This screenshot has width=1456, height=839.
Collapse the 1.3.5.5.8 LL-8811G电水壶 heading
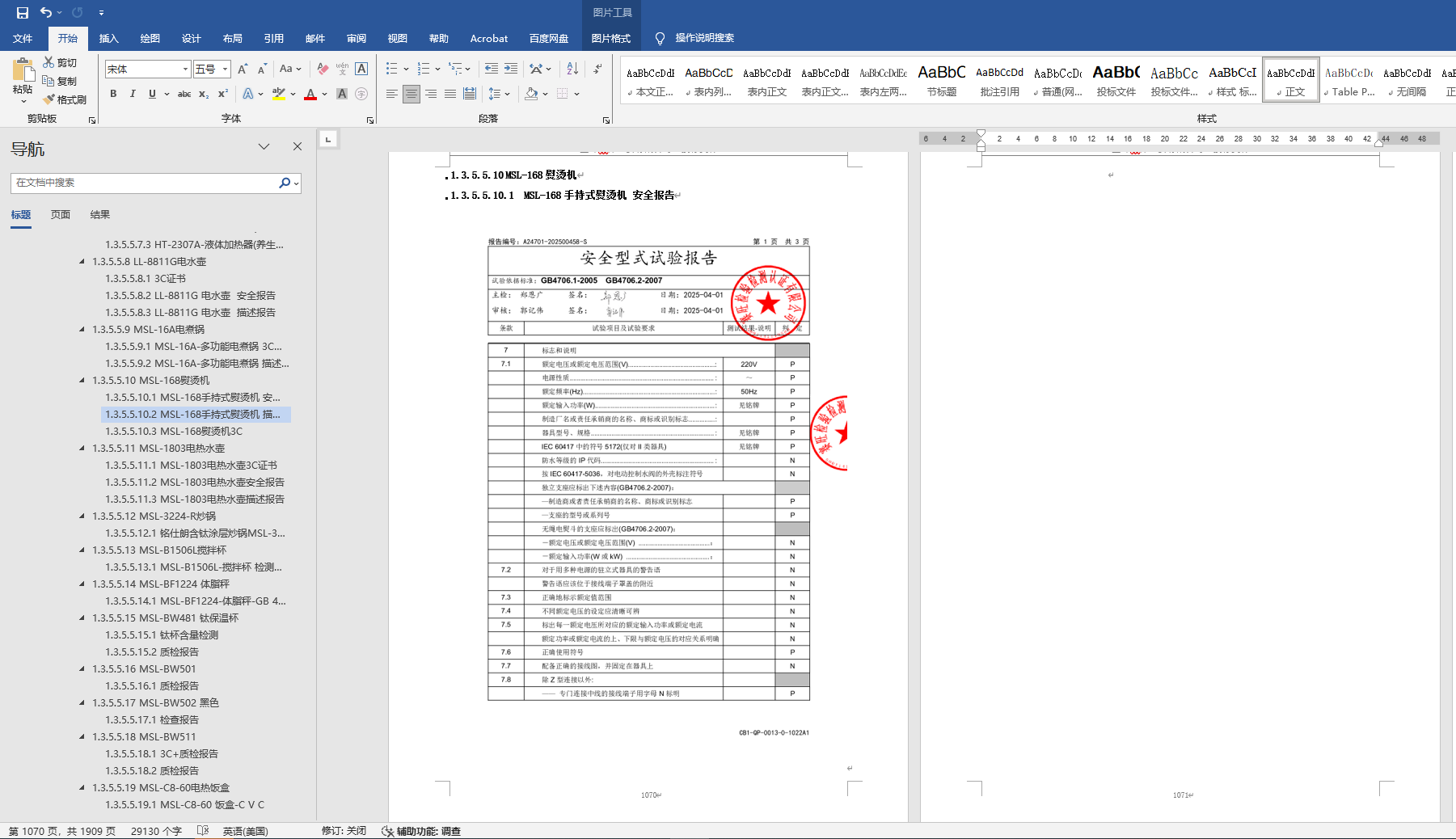pos(82,262)
